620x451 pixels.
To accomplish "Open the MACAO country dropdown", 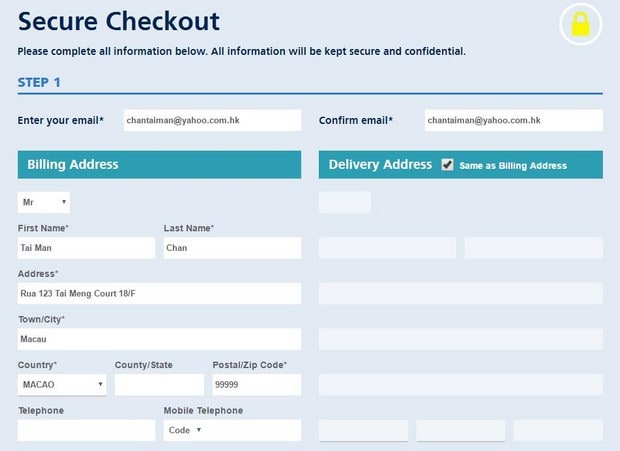I will pyautogui.click(x=62, y=385).
